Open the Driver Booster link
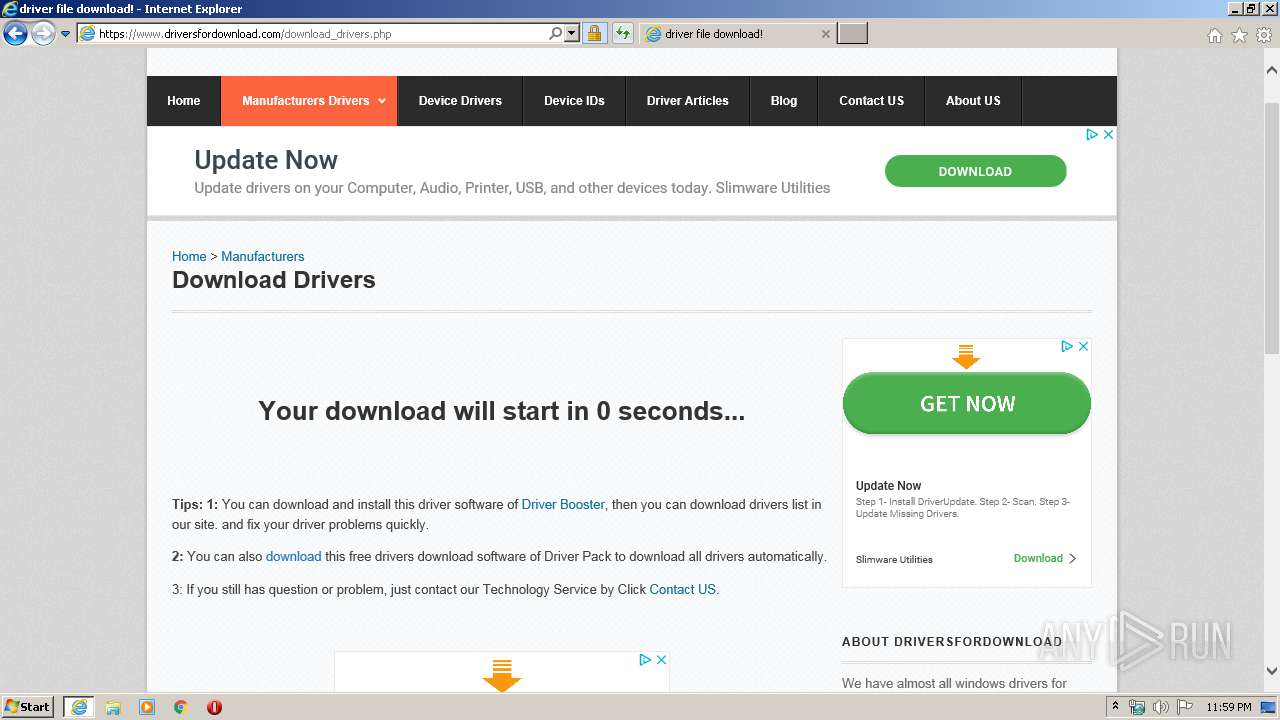This screenshot has height=720, width=1280. coord(563,504)
